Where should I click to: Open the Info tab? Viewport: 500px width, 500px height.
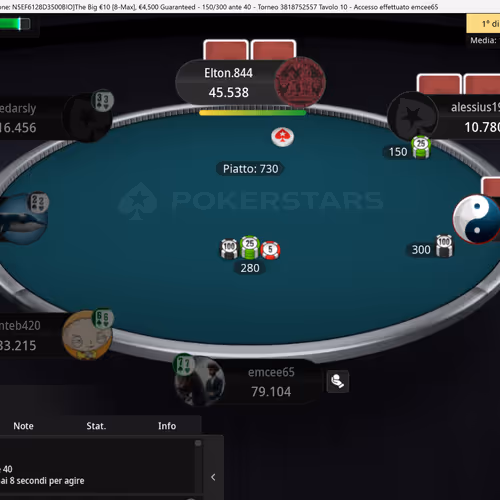(167, 426)
